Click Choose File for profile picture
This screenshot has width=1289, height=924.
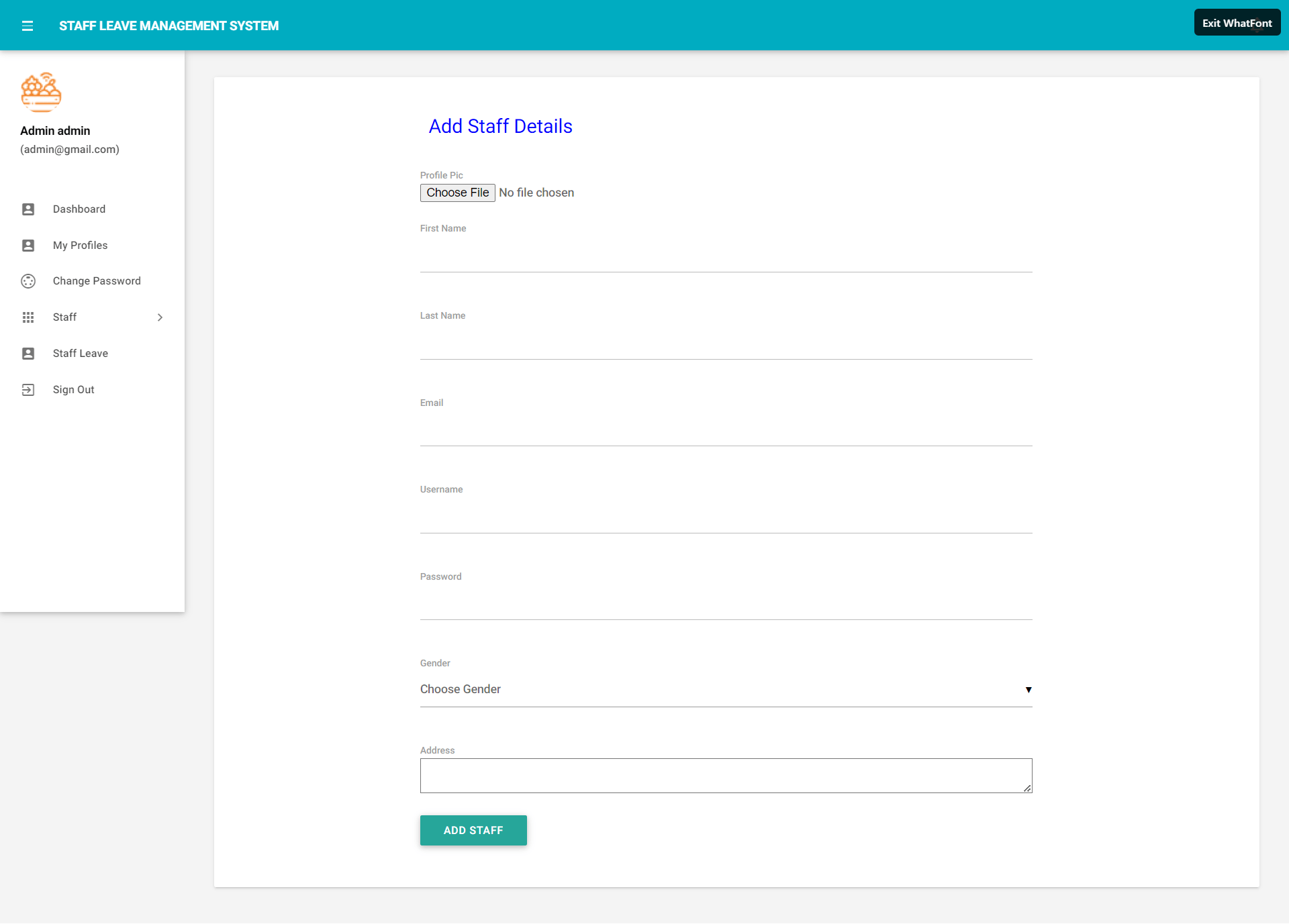point(457,193)
